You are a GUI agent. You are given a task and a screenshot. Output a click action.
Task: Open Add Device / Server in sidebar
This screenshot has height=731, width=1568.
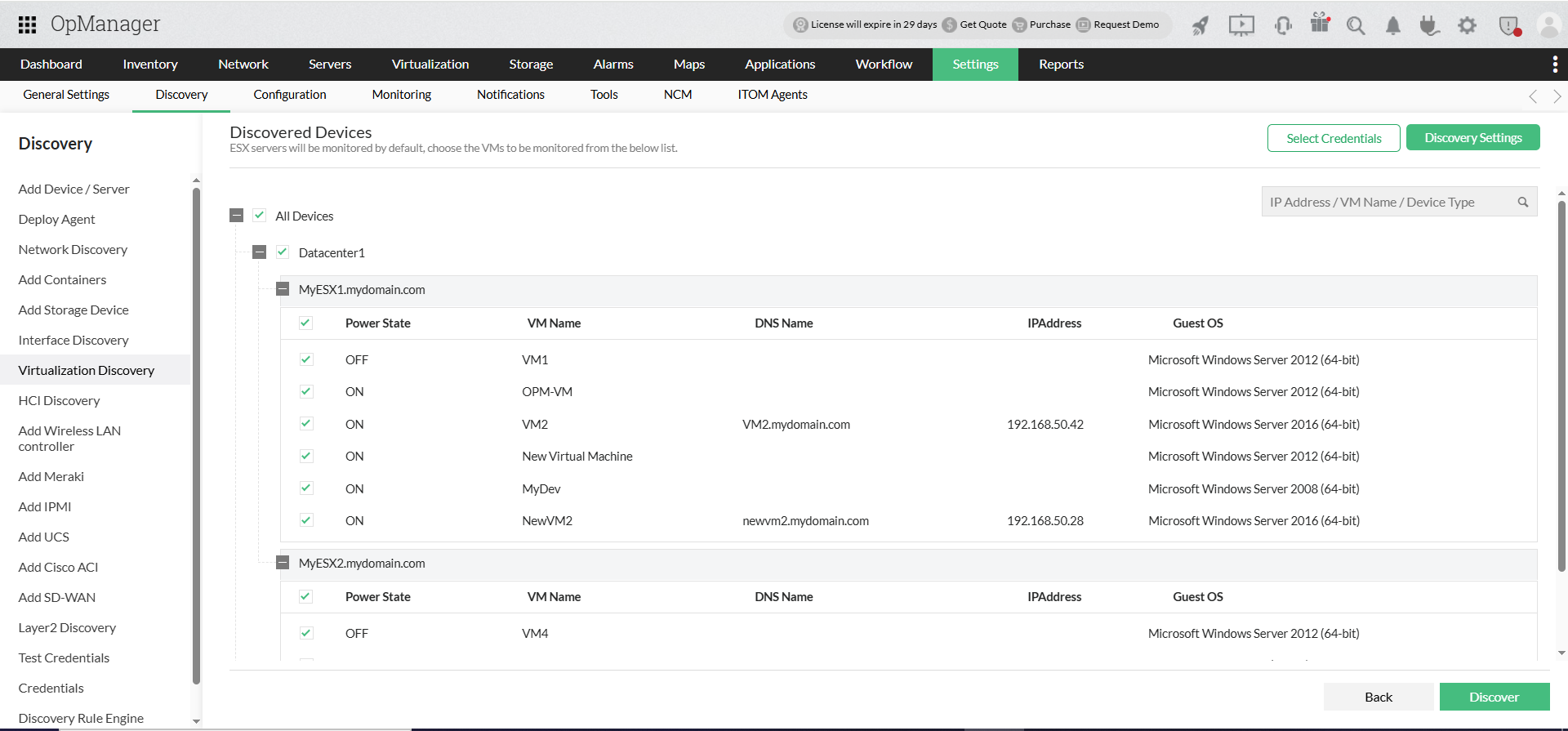pos(74,189)
